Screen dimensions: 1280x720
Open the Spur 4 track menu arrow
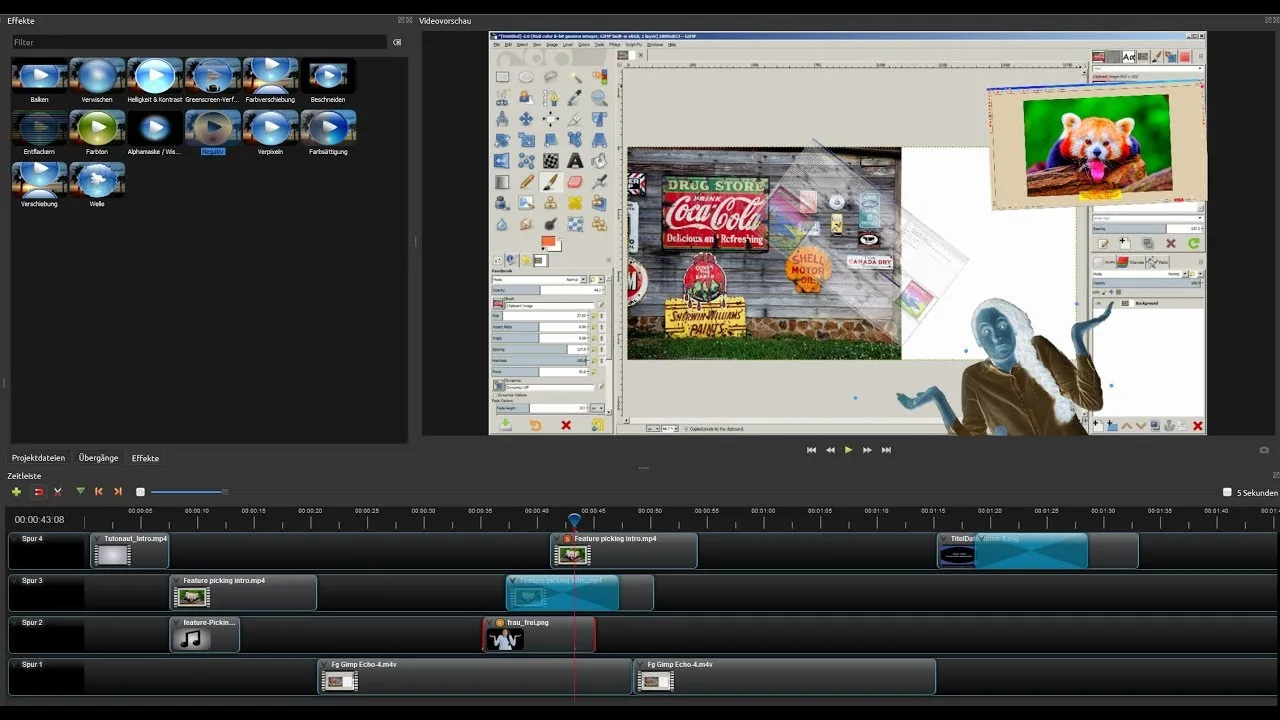coord(15,539)
